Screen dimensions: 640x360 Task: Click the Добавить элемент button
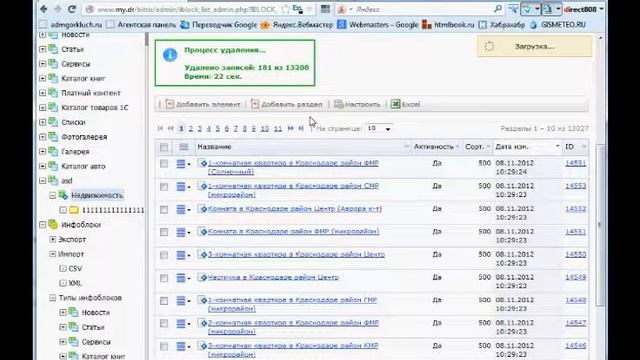click(203, 104)
